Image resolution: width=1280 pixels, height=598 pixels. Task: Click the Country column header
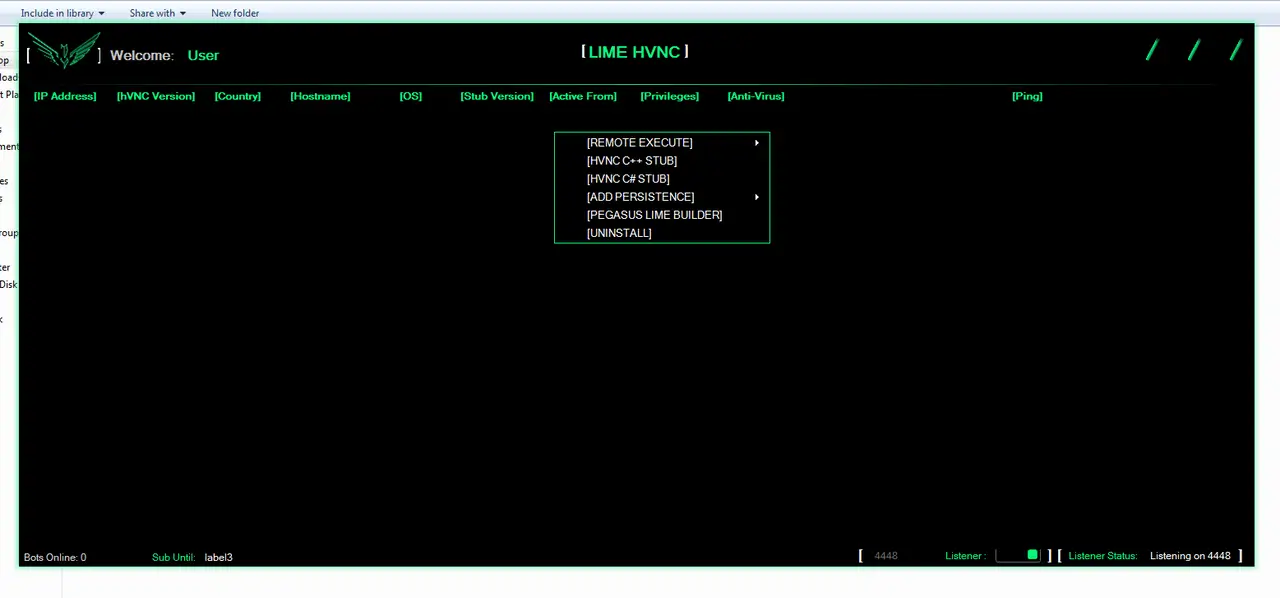(237, 96)
